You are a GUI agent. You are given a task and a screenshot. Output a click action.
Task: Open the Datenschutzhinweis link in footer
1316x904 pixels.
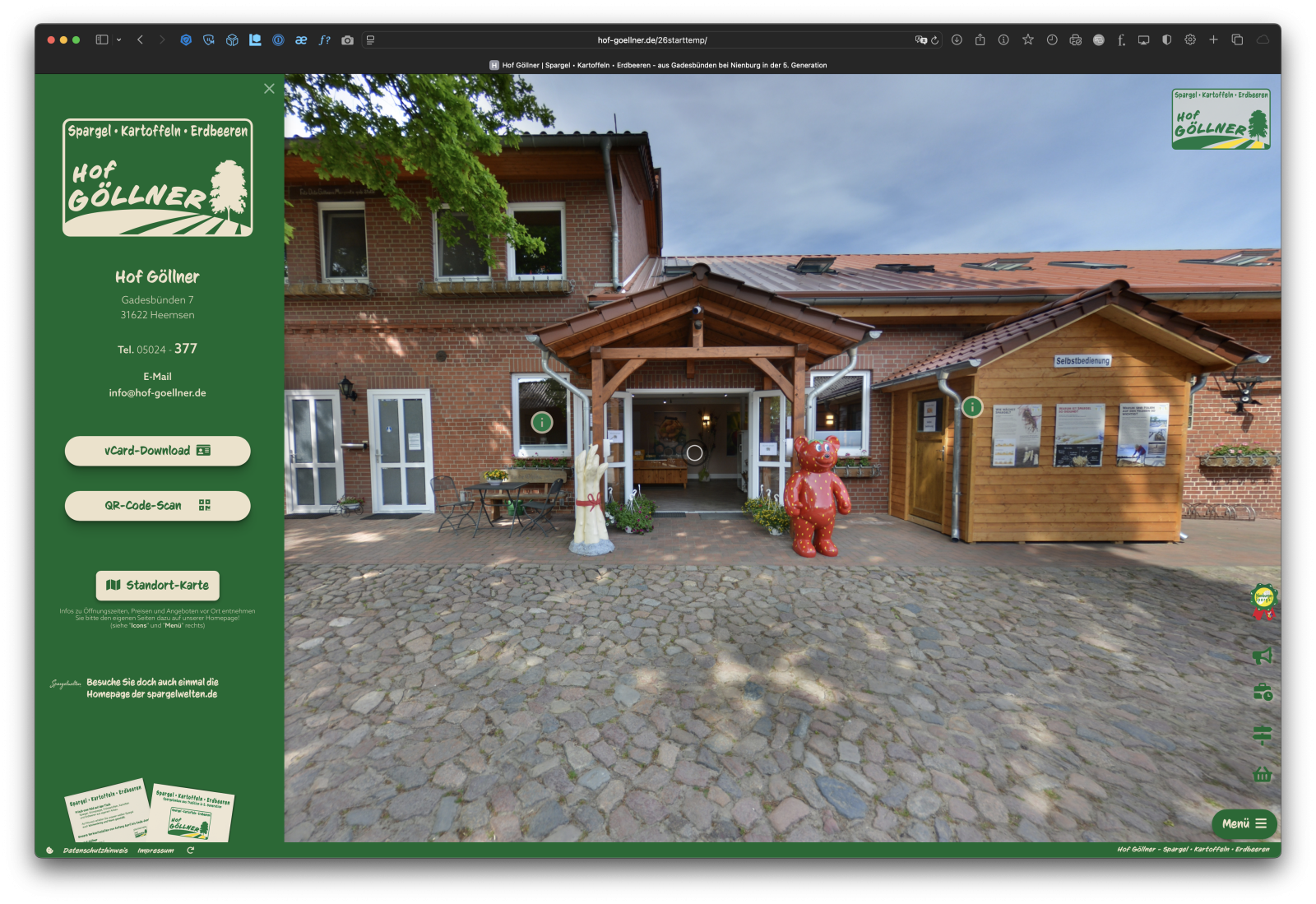click(x=95, y=851)
